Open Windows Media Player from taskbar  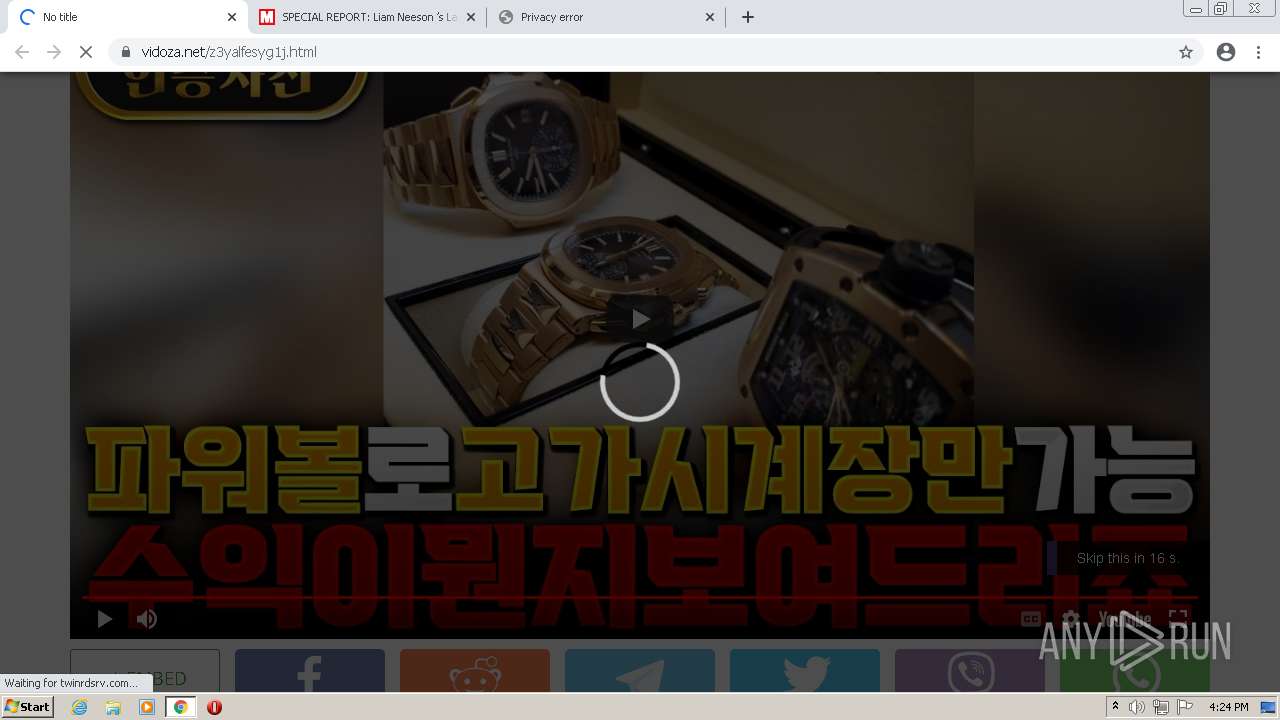pyautogui.click(x=147, y=707)
